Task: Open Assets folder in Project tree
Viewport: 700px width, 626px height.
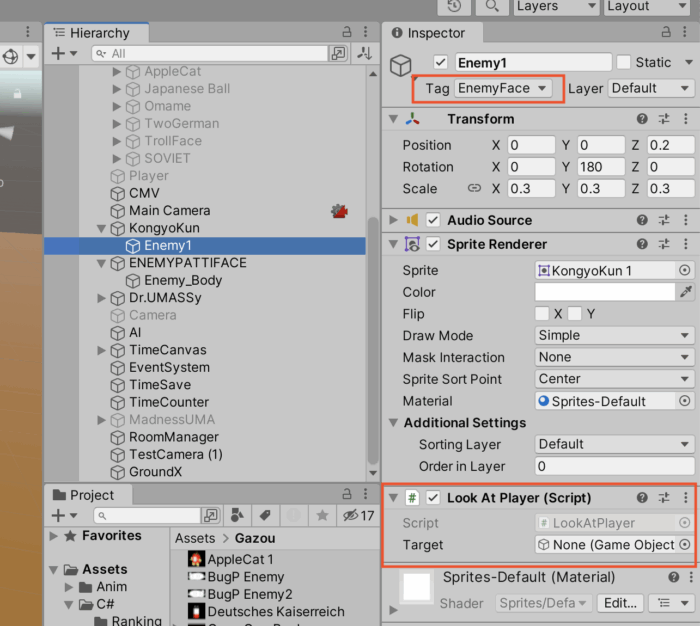Action: [x=105, y=569]
